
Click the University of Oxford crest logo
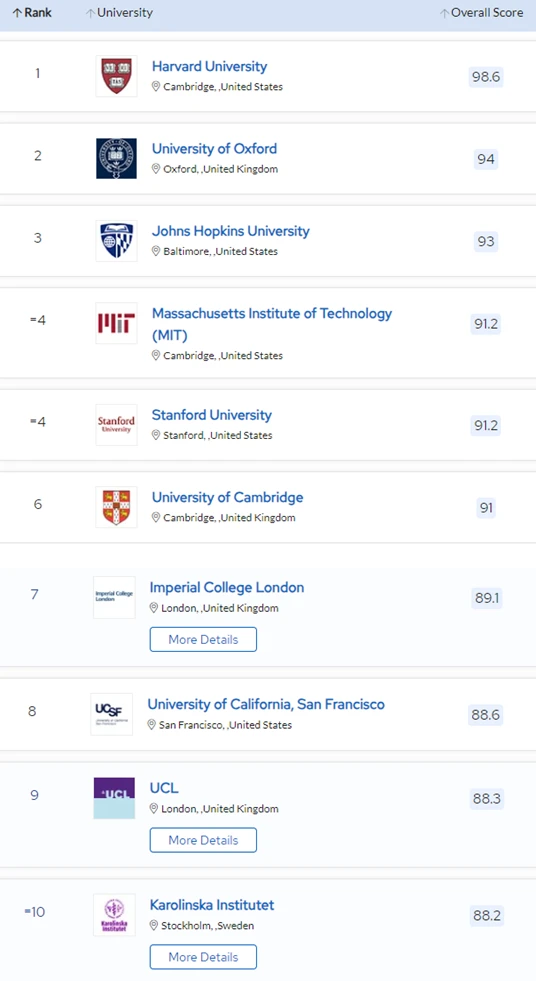(116, 158)
